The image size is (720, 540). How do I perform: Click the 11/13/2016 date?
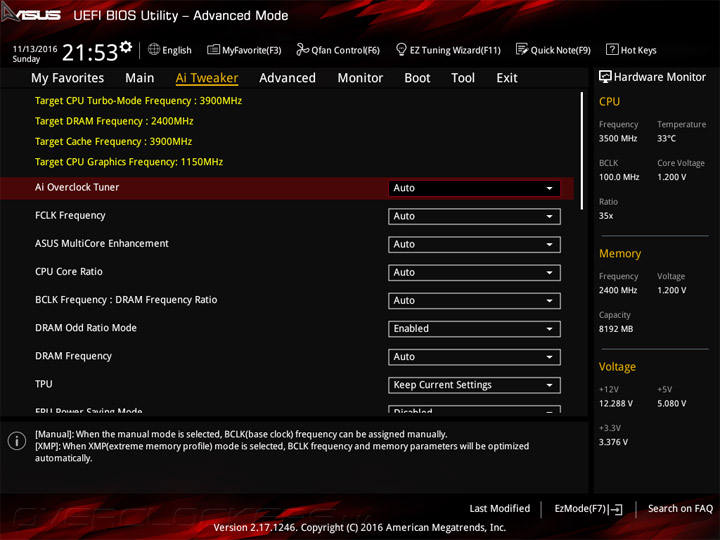pyautogui.click(x=35, y=49)
